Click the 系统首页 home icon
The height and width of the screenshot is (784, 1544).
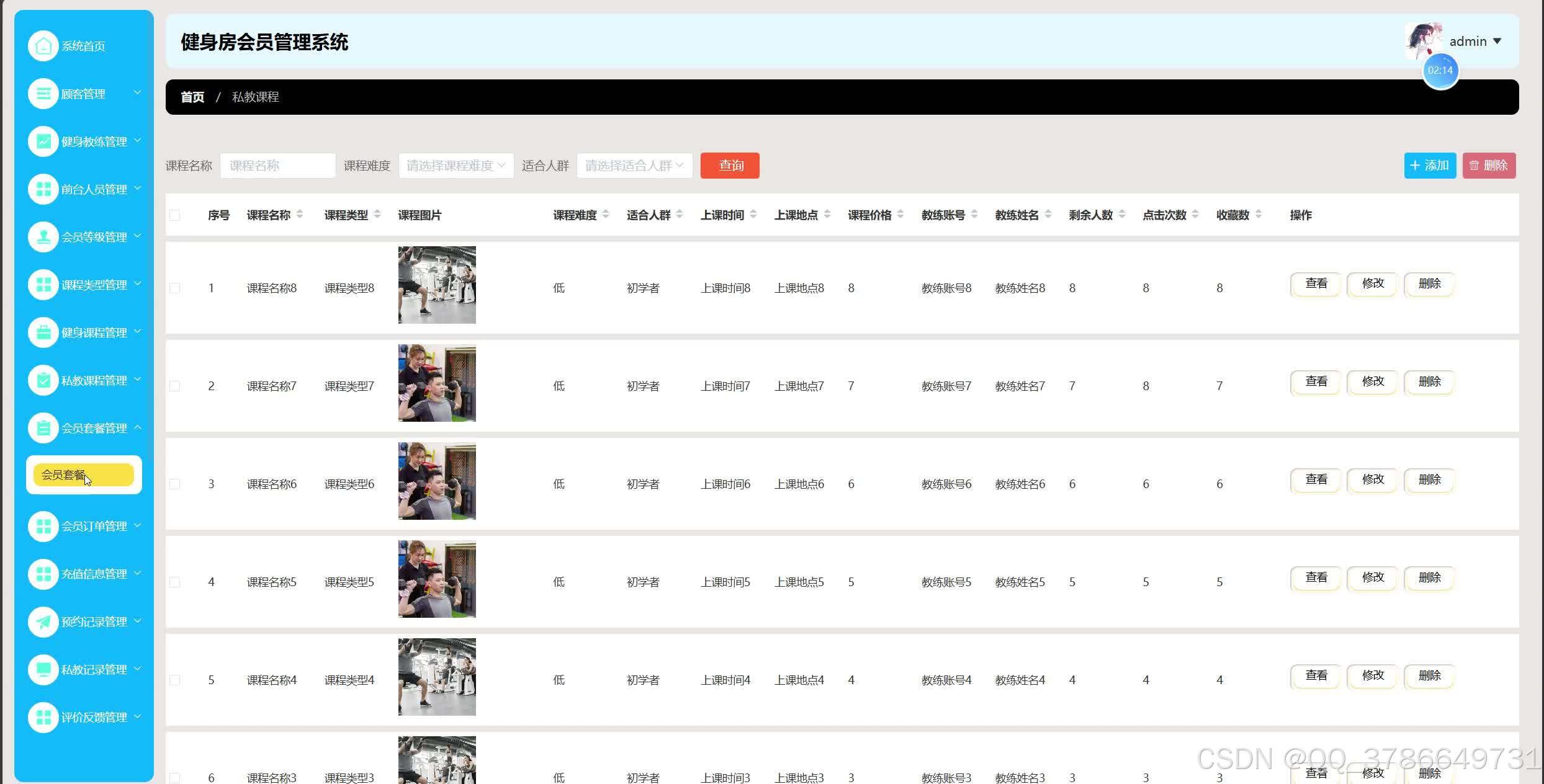[x=43, y=46]
